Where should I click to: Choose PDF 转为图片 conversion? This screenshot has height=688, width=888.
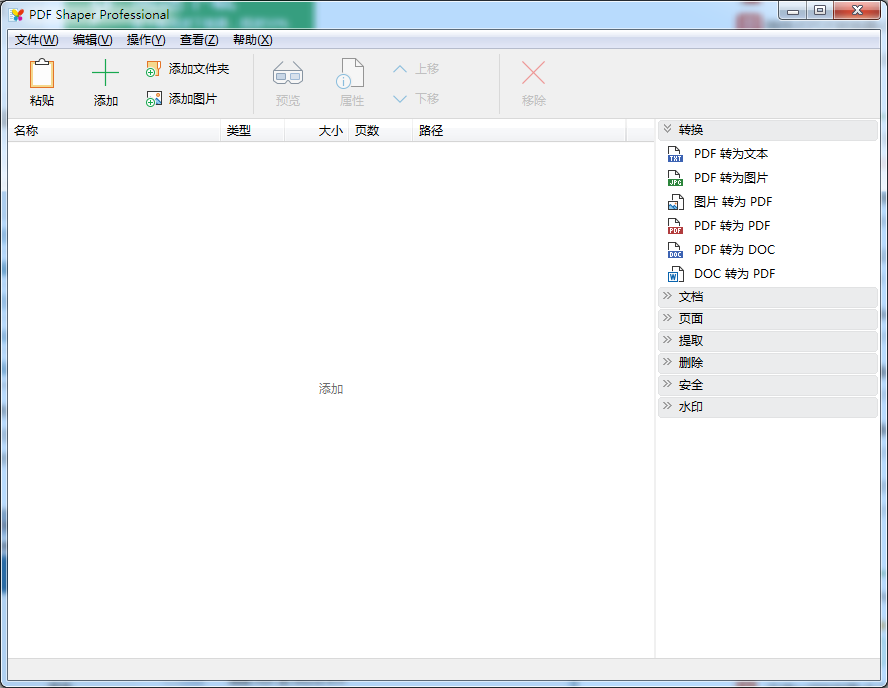pyautogui.click(x=731, y=178)
